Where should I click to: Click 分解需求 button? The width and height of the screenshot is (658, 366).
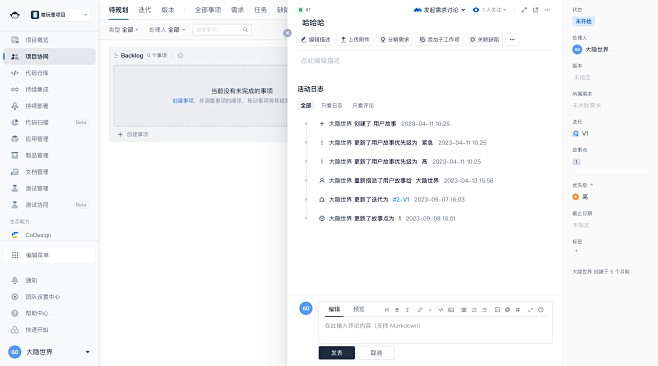394,39
